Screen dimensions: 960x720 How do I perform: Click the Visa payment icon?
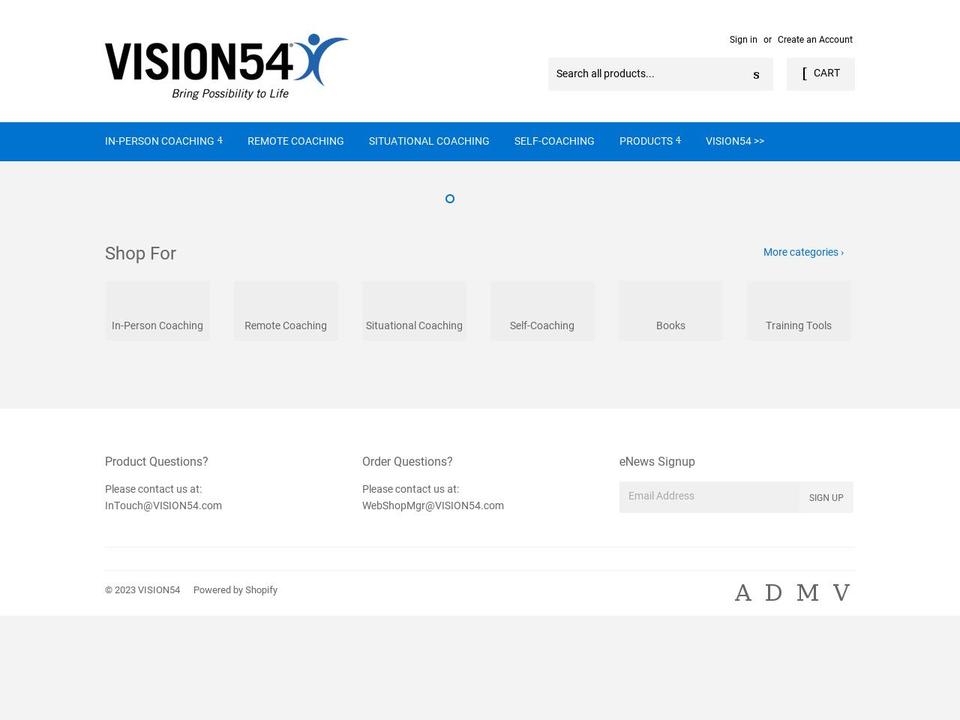click(x=841, y=593)
